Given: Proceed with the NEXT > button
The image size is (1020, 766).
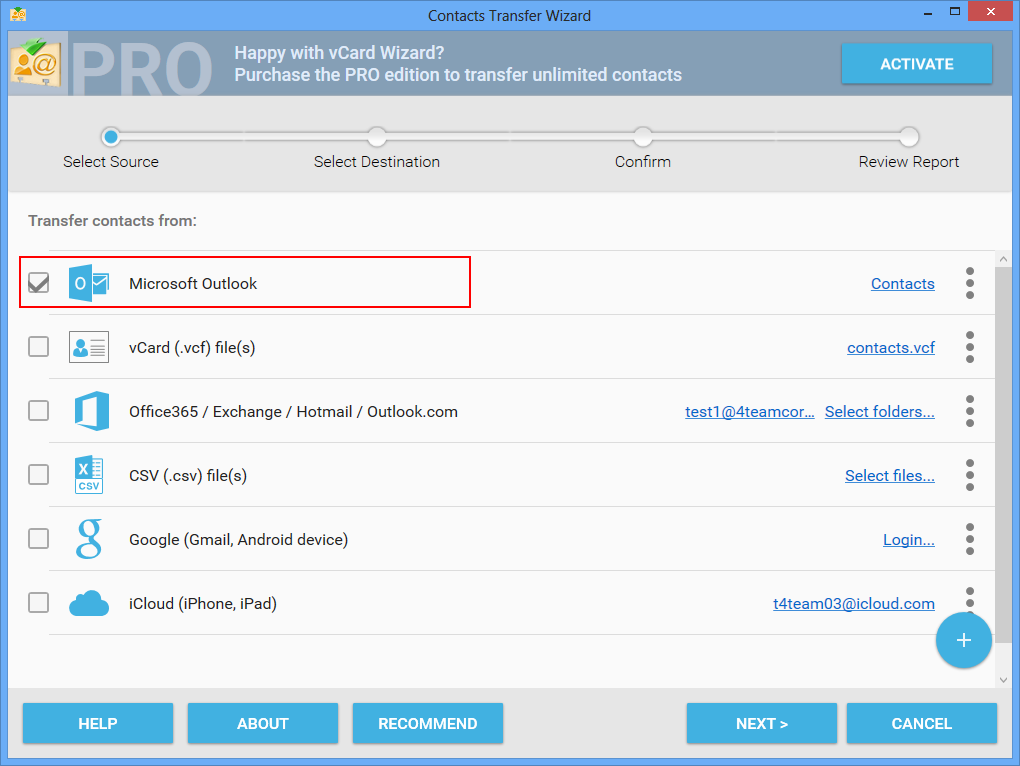Looking at the screenshot, I should pos(762,723).
